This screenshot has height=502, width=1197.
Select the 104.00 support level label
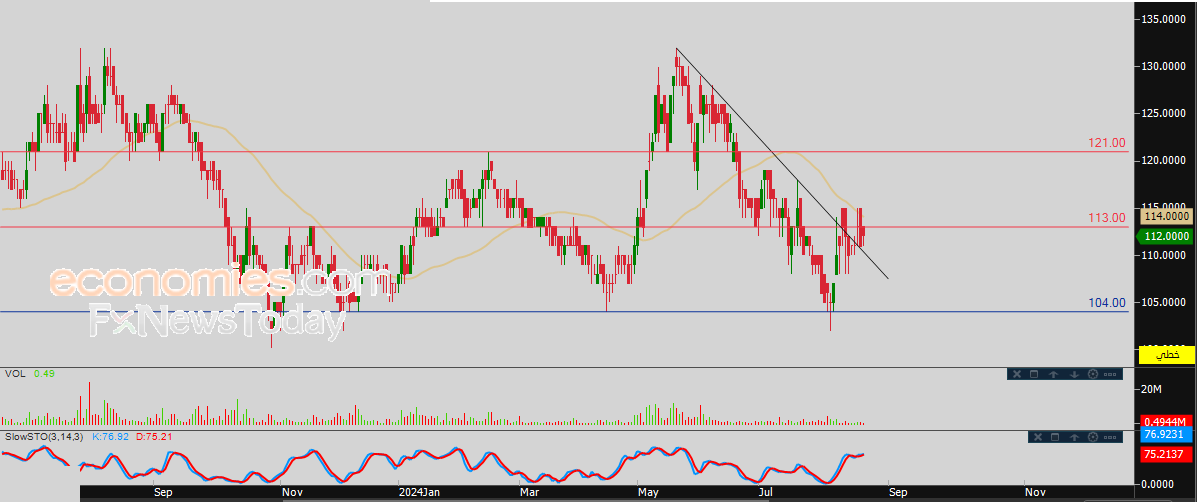point(1107,303)
